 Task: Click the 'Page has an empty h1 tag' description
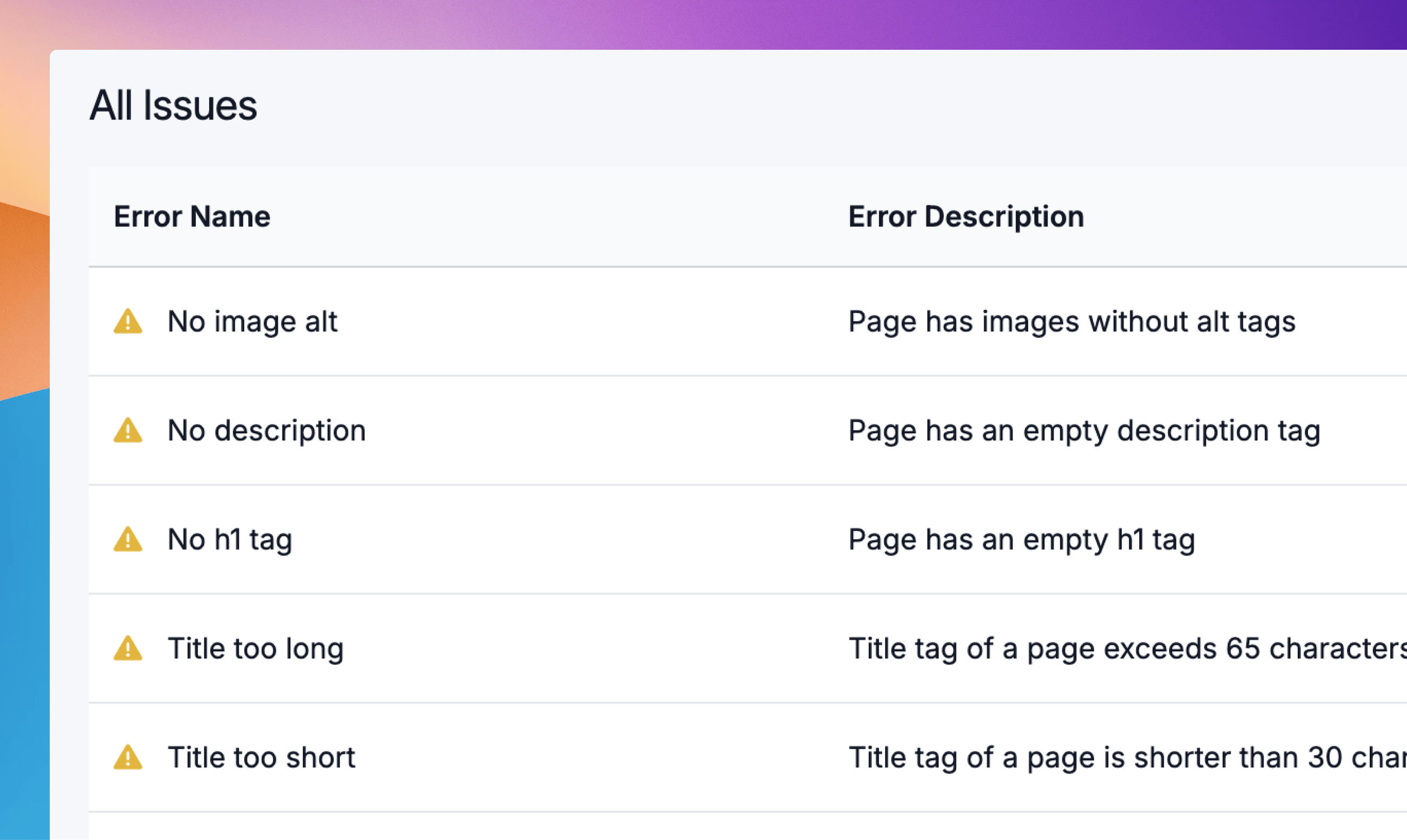(1022, 539)
